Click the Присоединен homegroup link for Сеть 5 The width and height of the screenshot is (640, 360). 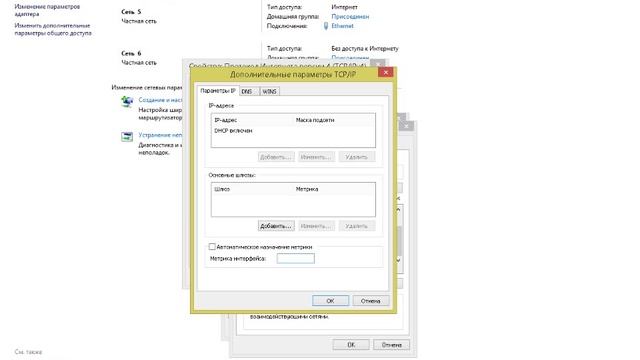tap(350, 17)
